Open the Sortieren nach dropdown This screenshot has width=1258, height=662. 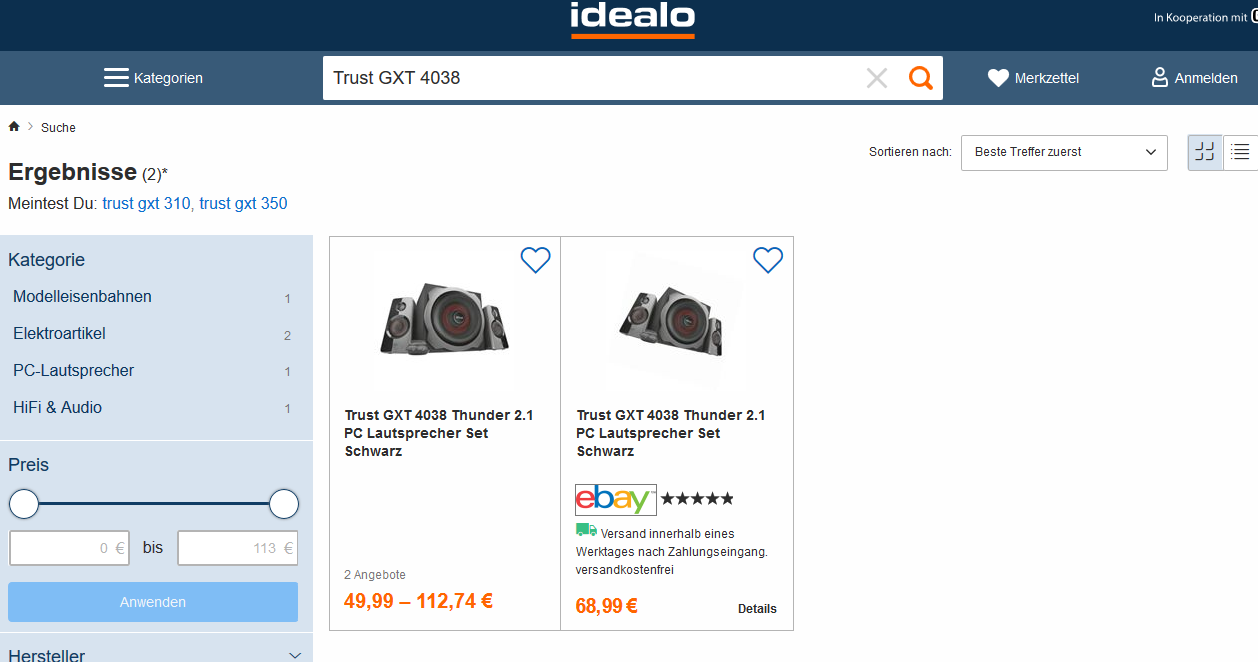click(x=1064, y=153)
